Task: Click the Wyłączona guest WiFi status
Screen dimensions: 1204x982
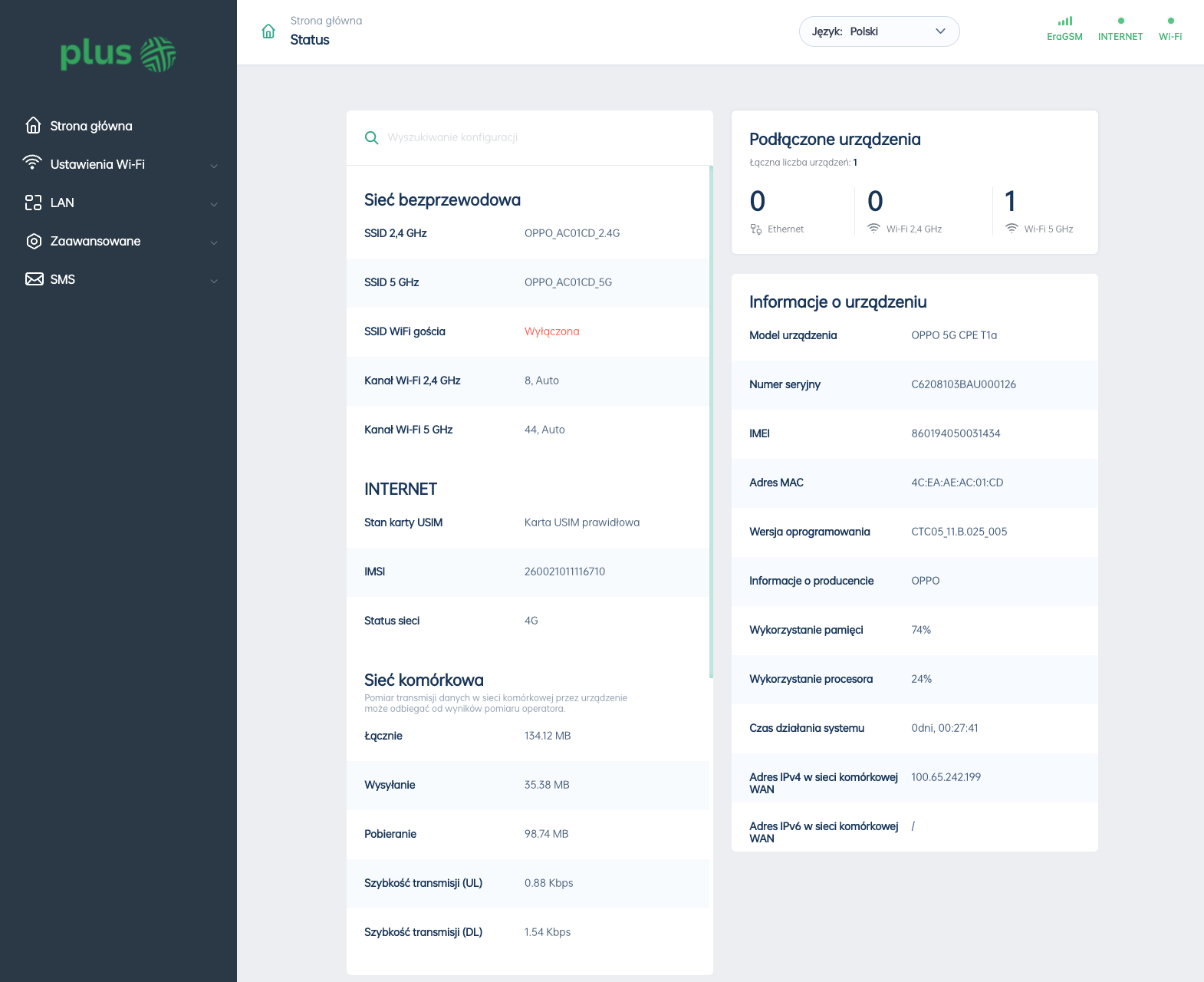Action: click(x=551, y=331)
